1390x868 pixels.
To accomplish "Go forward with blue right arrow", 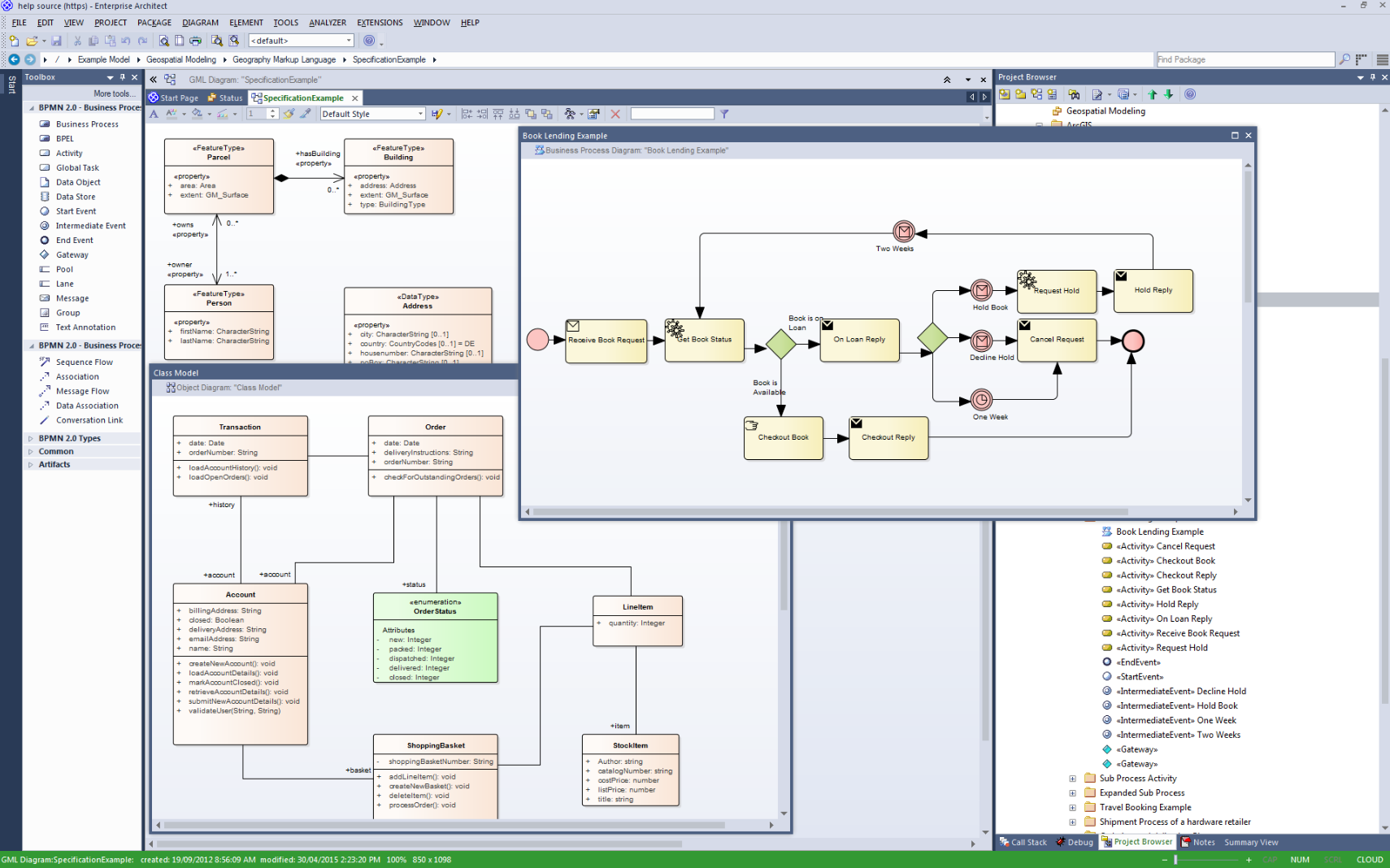I will tap(30, 59).
